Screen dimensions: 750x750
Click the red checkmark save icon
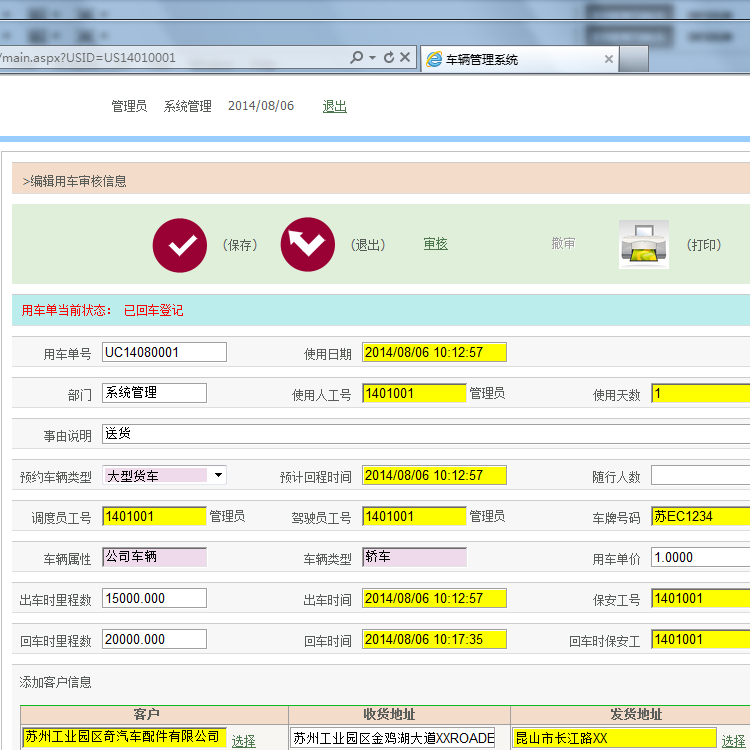click(180, 245)
